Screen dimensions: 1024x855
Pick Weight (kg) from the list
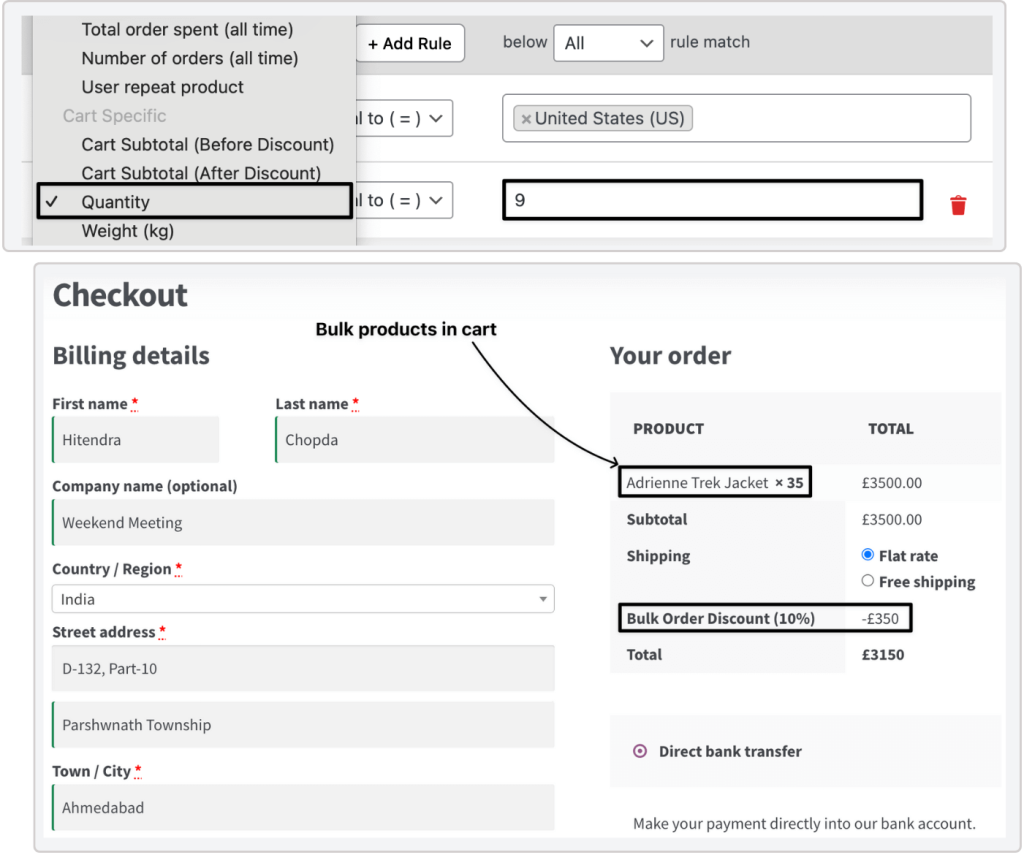tap(127, 231)
